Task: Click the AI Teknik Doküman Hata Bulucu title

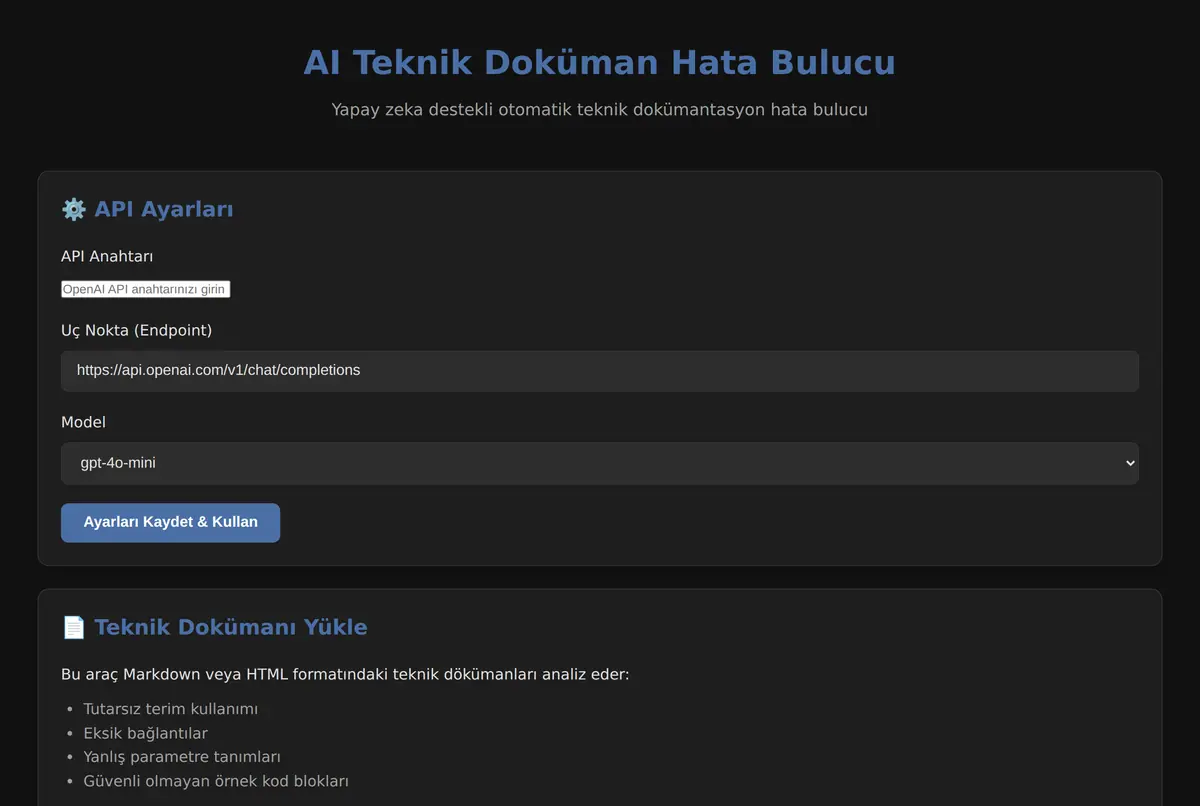Action: point(600,62)
